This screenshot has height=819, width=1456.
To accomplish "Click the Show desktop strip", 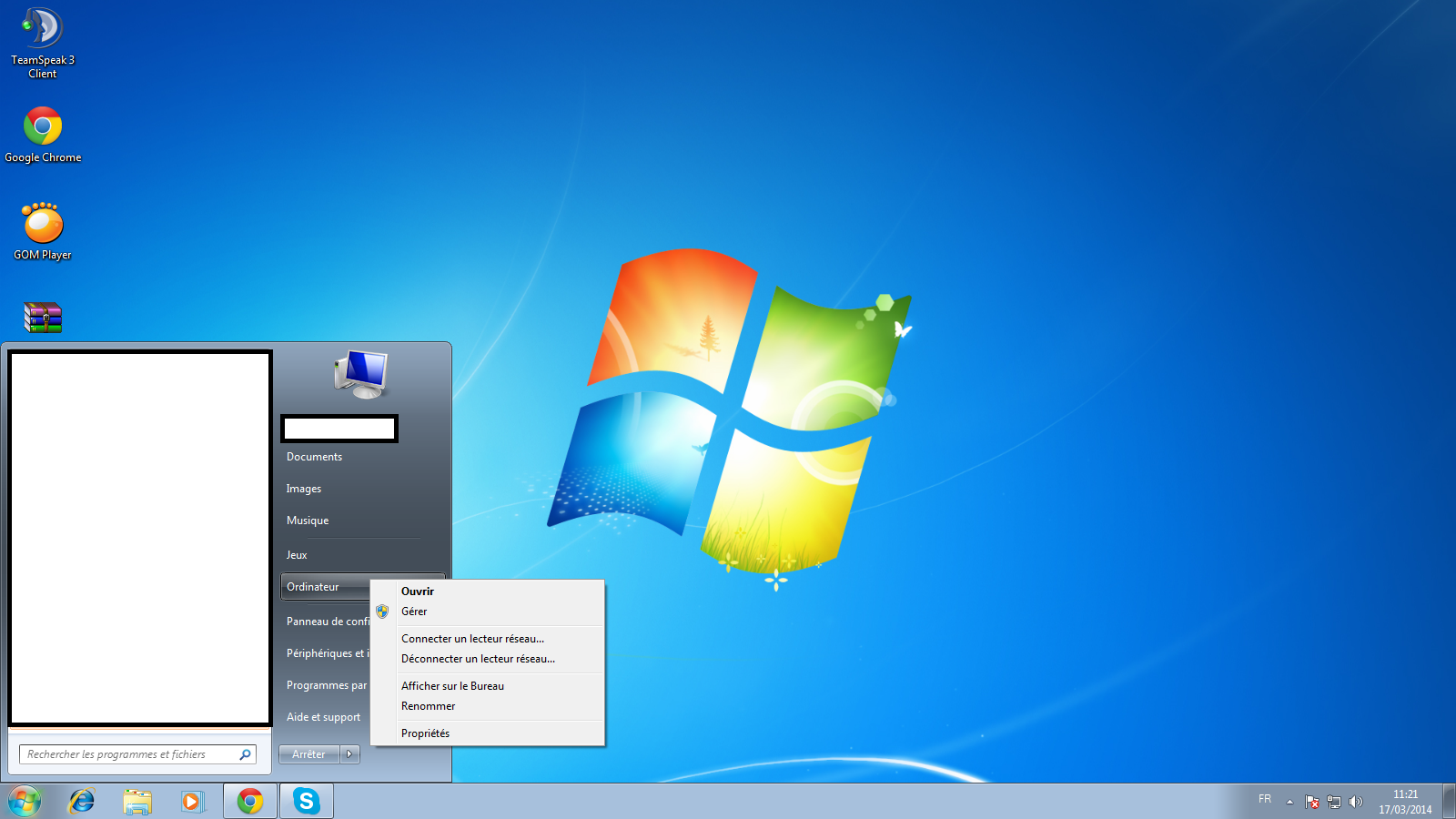I will click(1449, 802).
